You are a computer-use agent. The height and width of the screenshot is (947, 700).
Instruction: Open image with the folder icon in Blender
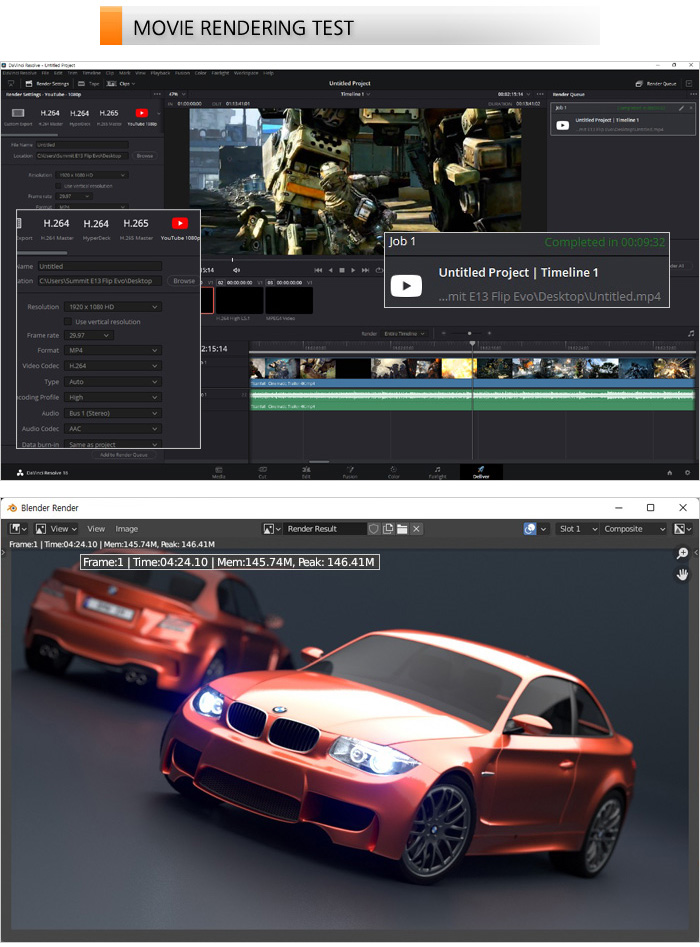coord(402,528)
